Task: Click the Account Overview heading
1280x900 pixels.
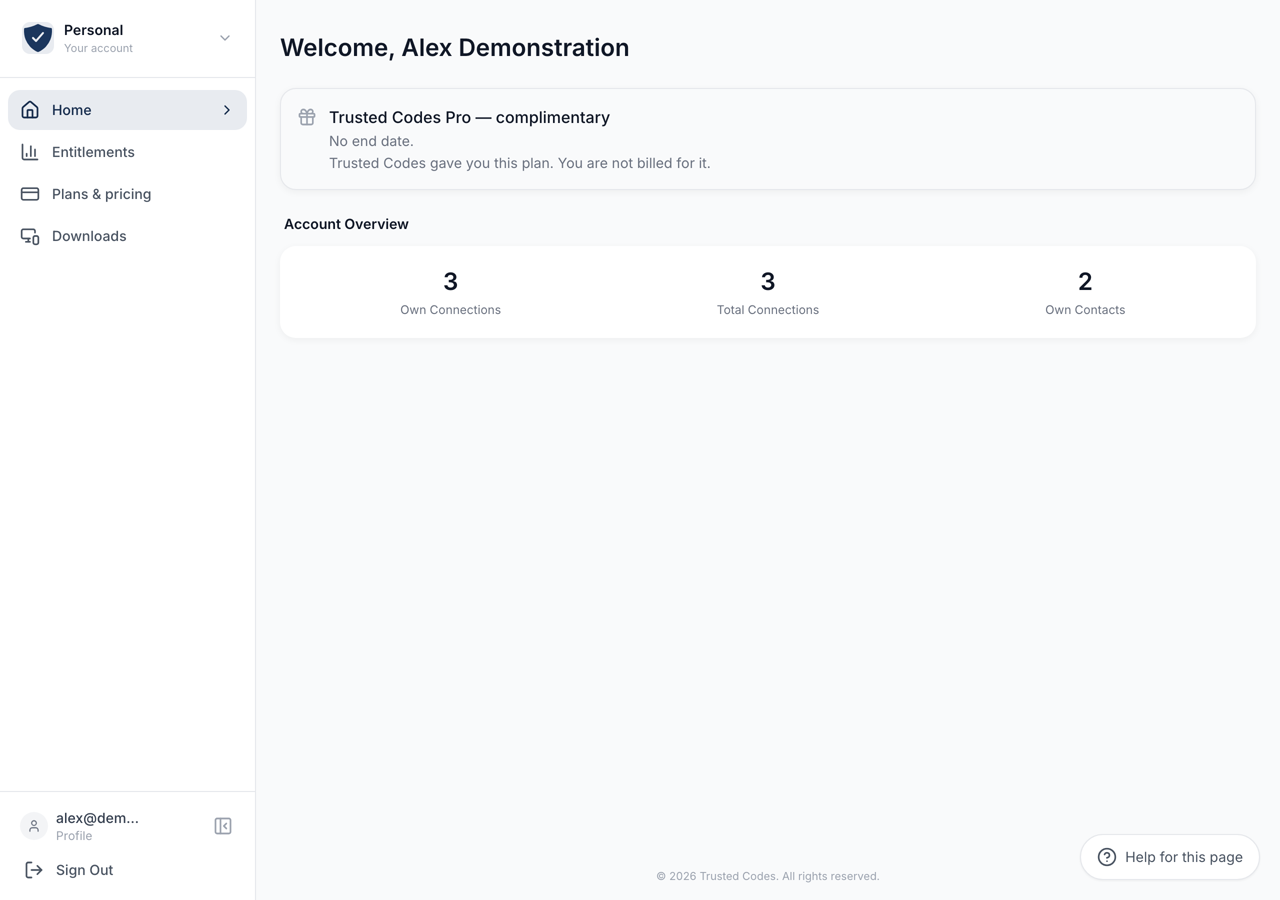Action: point(346,224)
